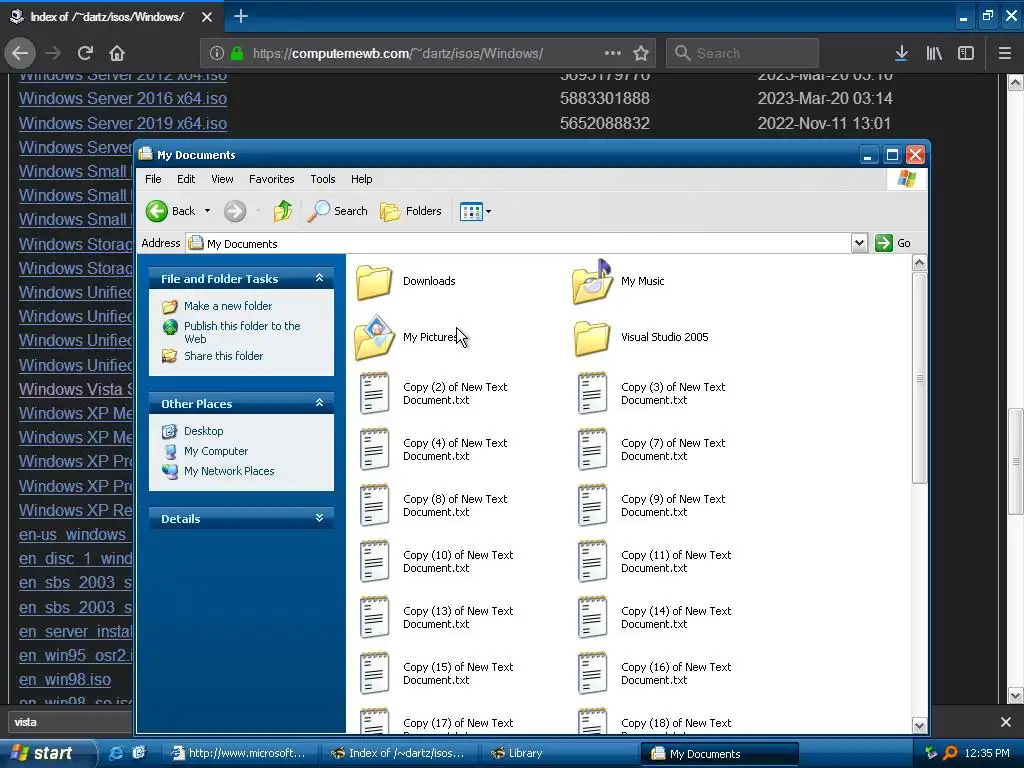Click Make a new folder
The height and width of the screenshot is (768, 1024).
[x=228, y=306]
